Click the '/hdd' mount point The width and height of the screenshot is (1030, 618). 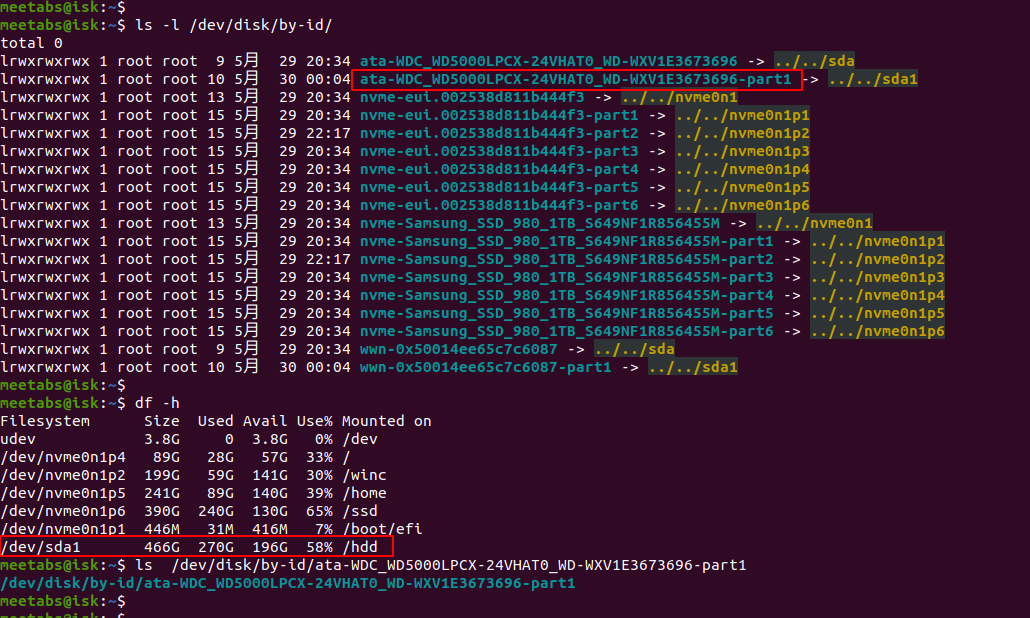point(359,547)
